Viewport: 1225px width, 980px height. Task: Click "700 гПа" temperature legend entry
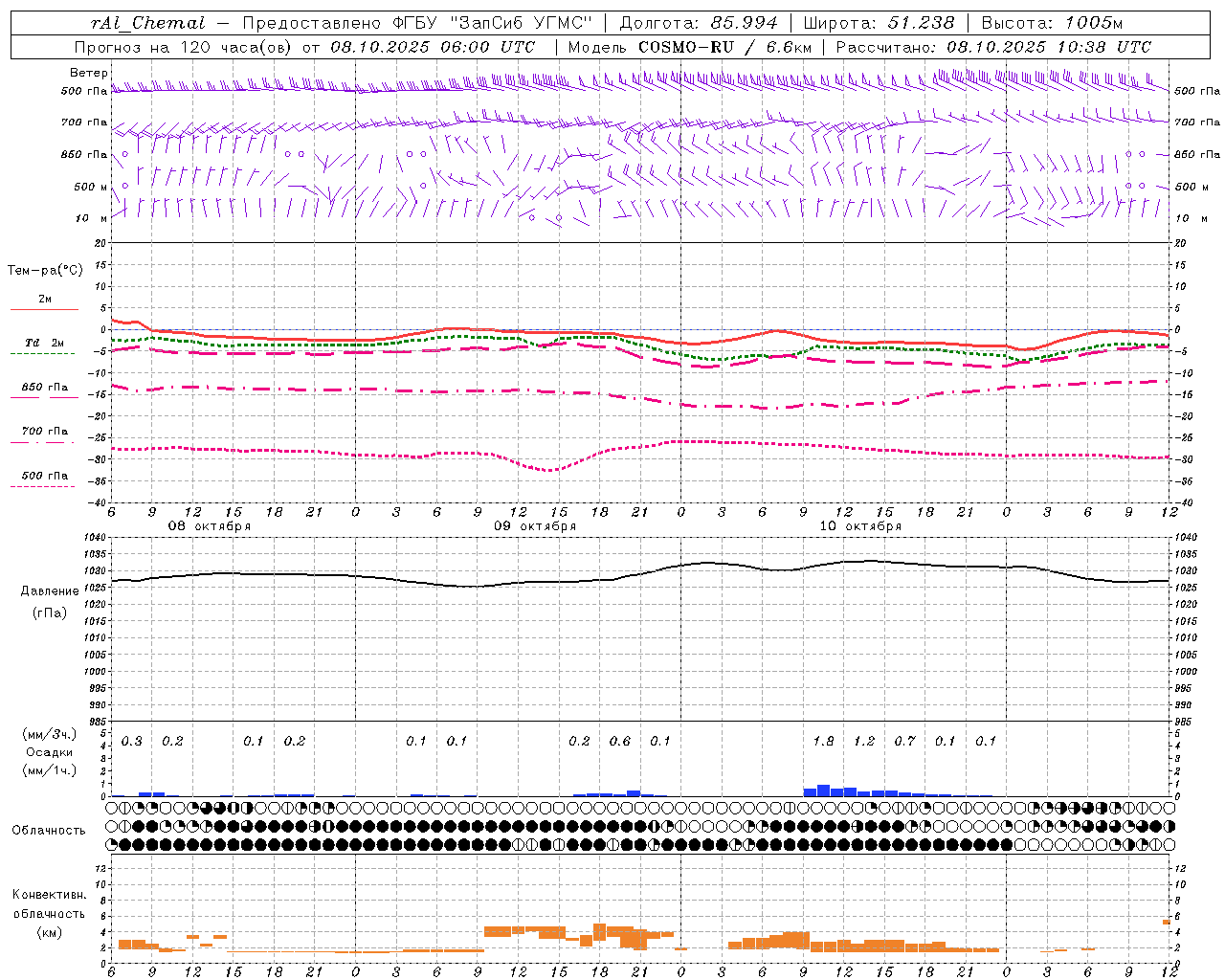coord(45,431)
